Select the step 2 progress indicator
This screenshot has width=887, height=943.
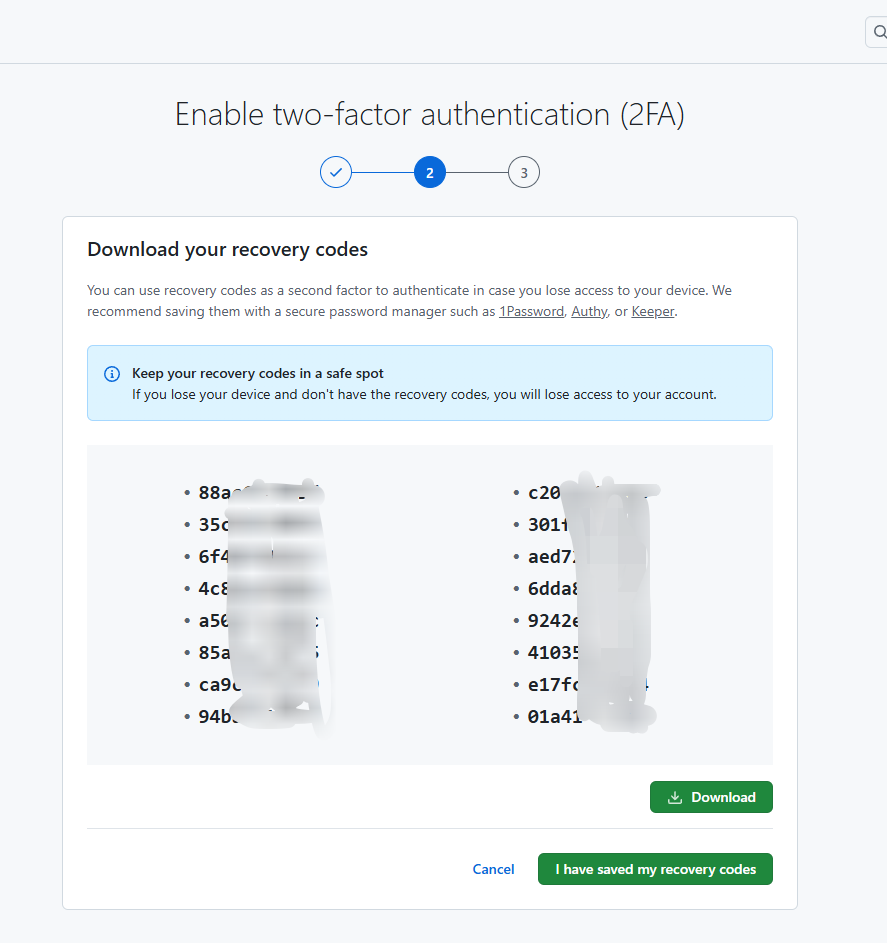tap(430, 172)
